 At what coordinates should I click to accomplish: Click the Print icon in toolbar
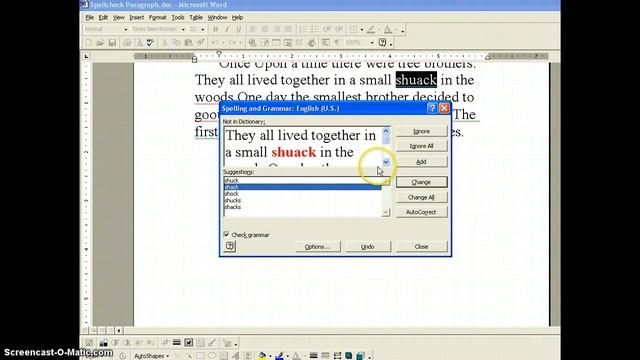tap(127, 42)
